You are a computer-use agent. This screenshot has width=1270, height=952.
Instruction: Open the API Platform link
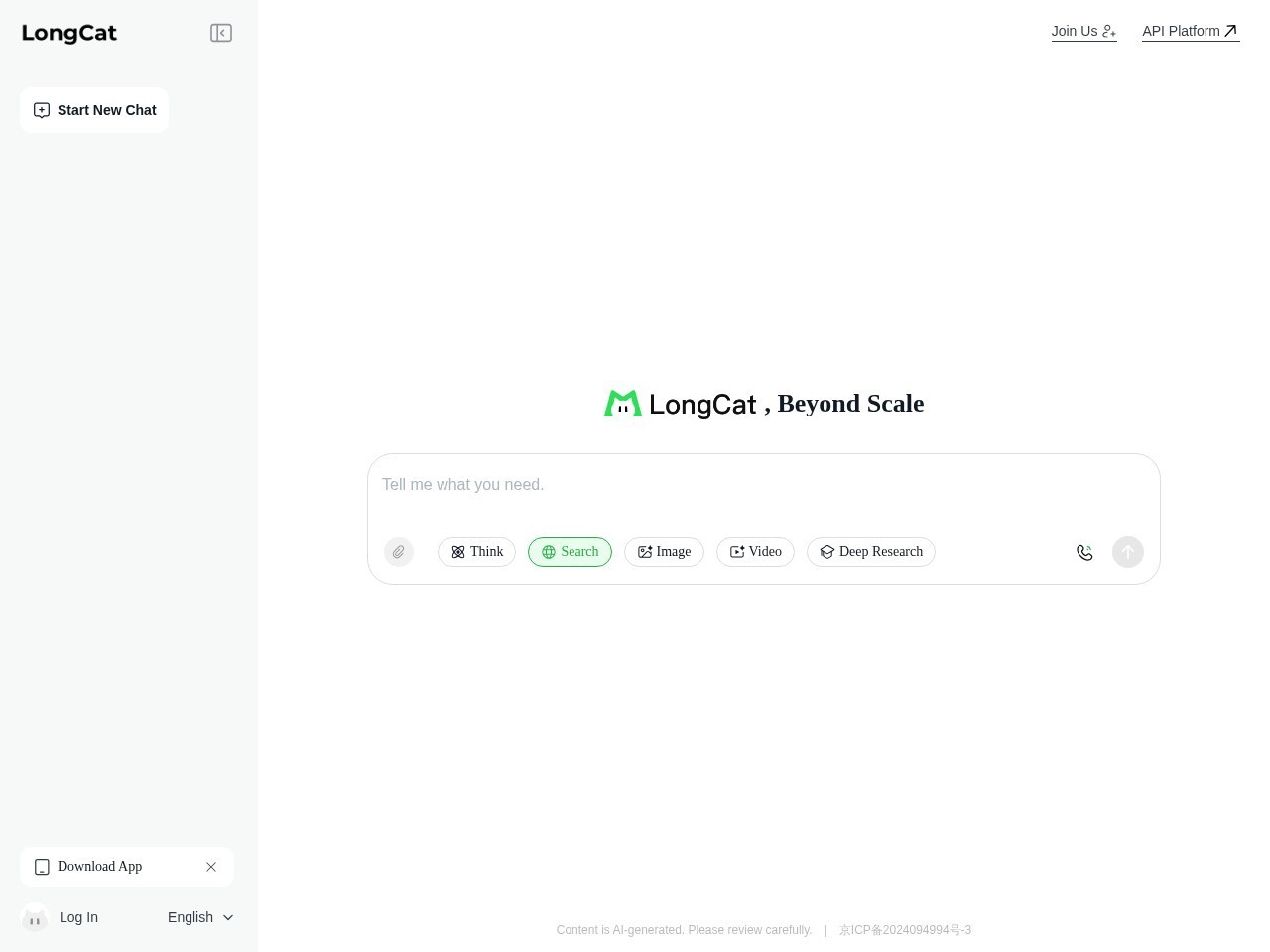click(1191, 31)
